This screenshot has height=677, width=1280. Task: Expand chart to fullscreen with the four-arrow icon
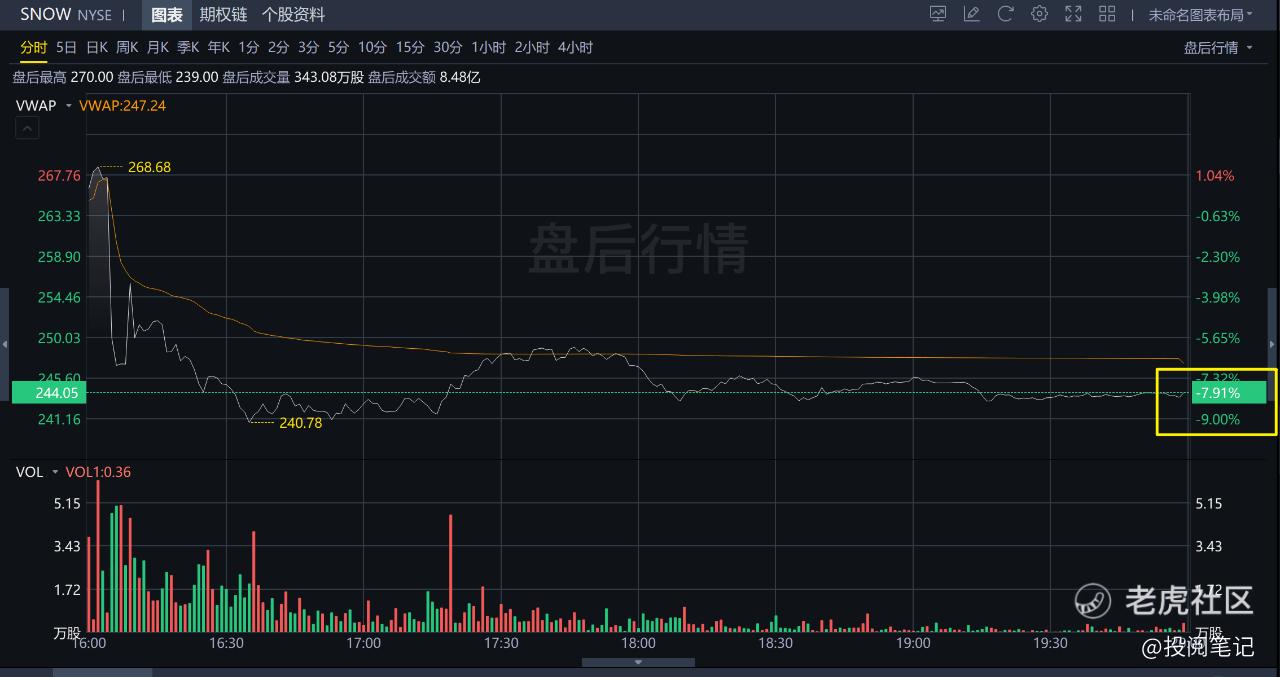pos(1074,14)
